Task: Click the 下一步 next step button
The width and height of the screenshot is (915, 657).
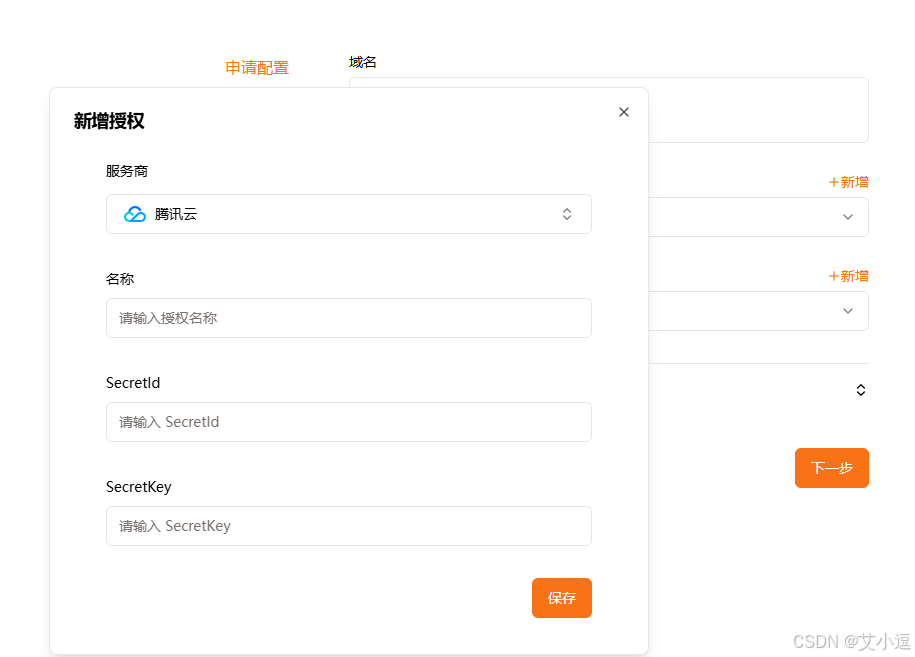Action: 832,468
